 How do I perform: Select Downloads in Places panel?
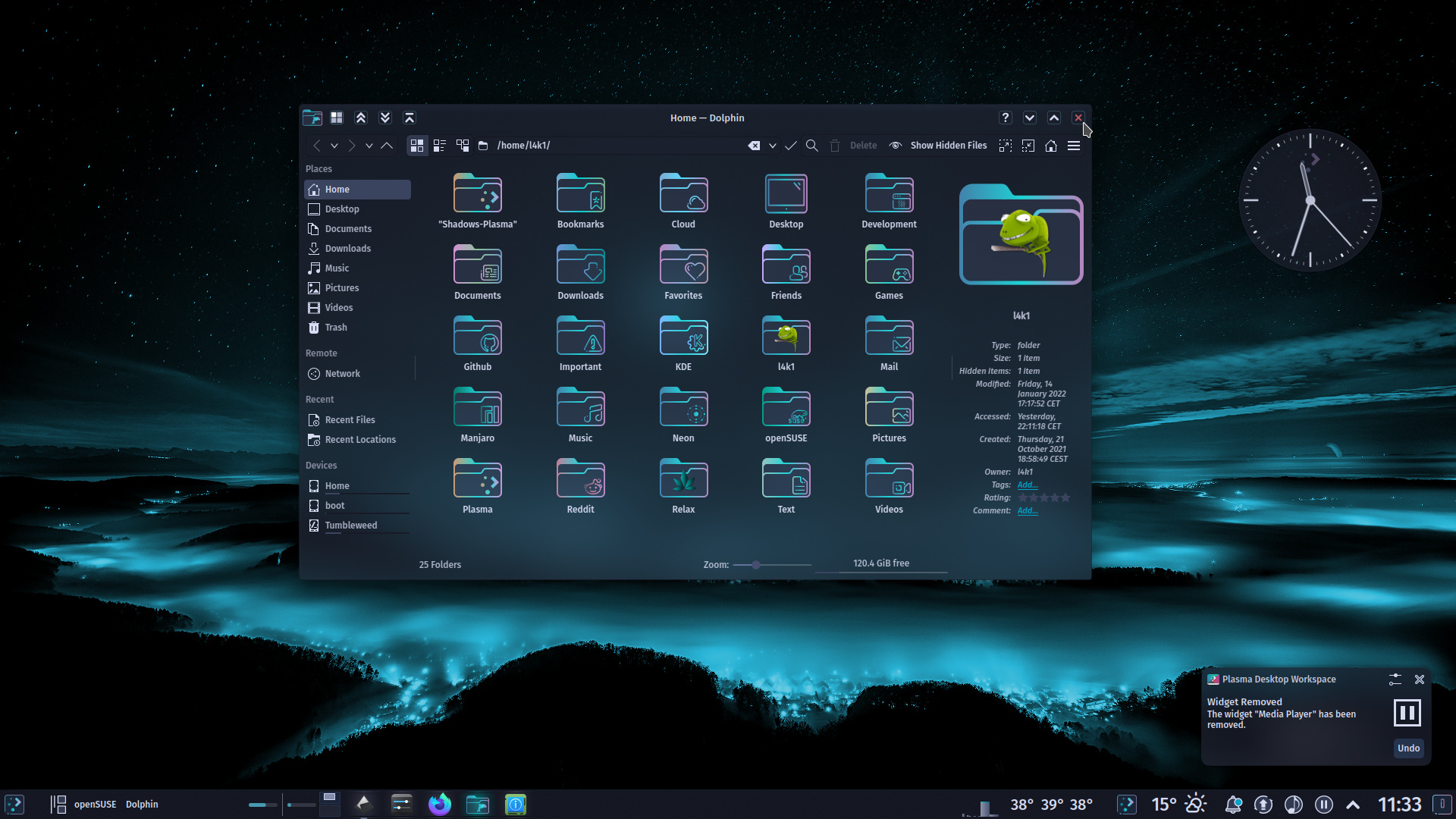(x=357, y=249)
